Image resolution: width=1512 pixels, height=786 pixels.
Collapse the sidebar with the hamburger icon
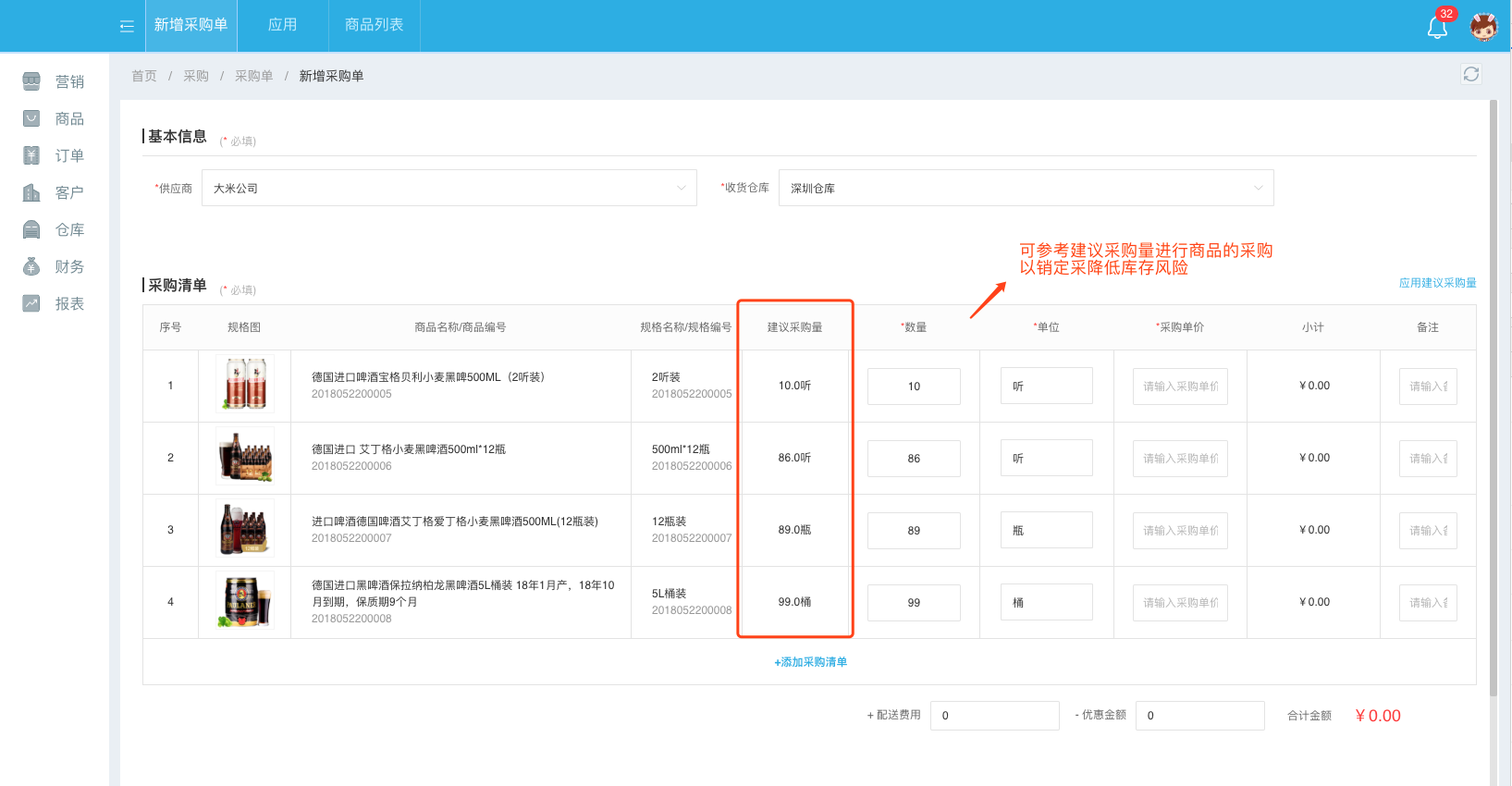click(127, 26)
